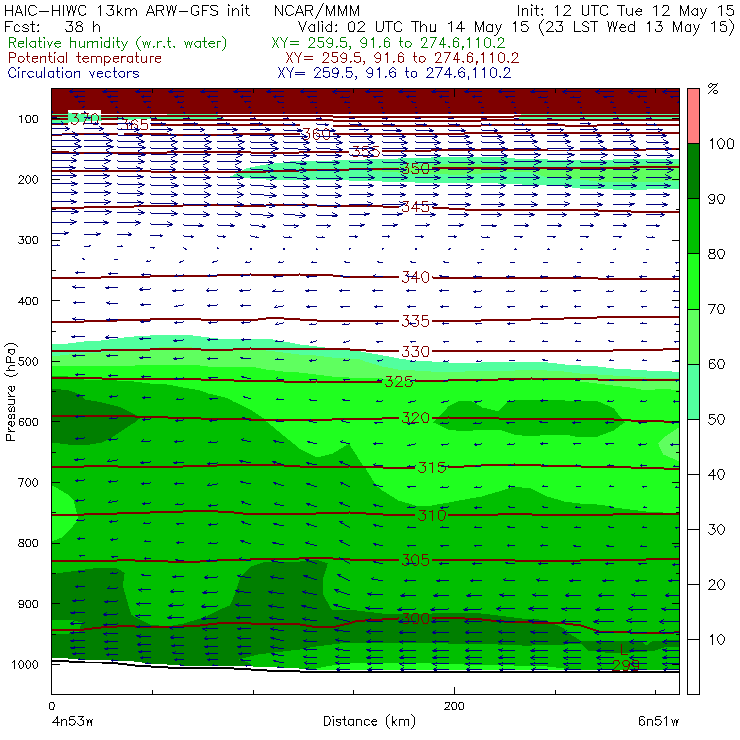This screenshot has height=740, width=740.
Task: Click the 'Relative humidity (w.r.t. water)' legend text
Action: (118, 43)
